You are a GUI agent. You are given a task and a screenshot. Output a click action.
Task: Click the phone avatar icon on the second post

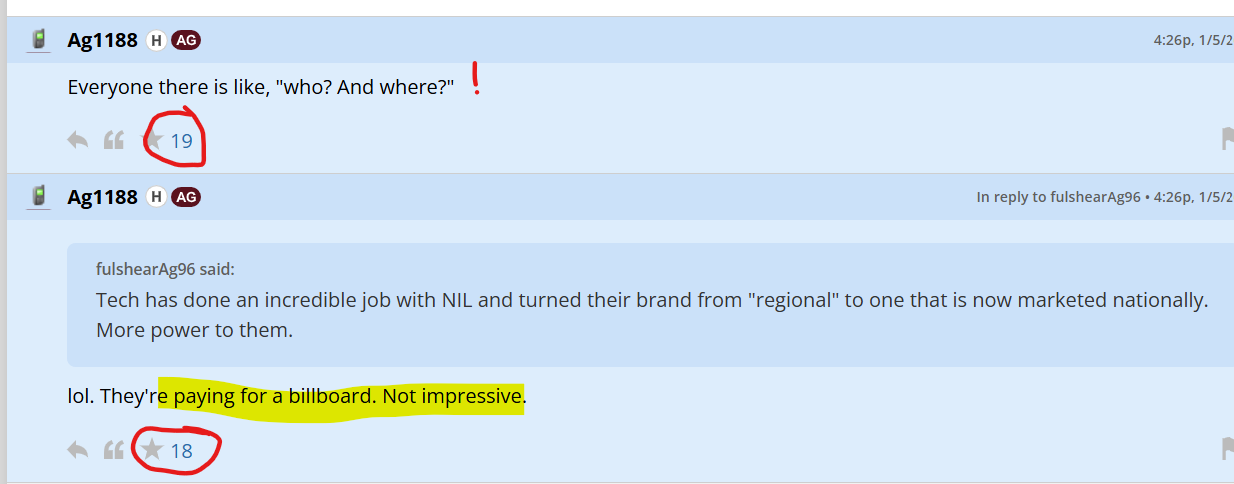(39, 196)
